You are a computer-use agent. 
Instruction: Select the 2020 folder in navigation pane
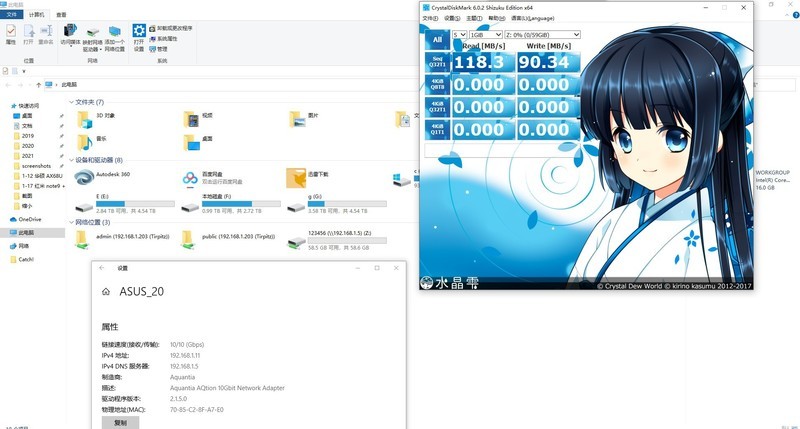[x=28, y=146]
